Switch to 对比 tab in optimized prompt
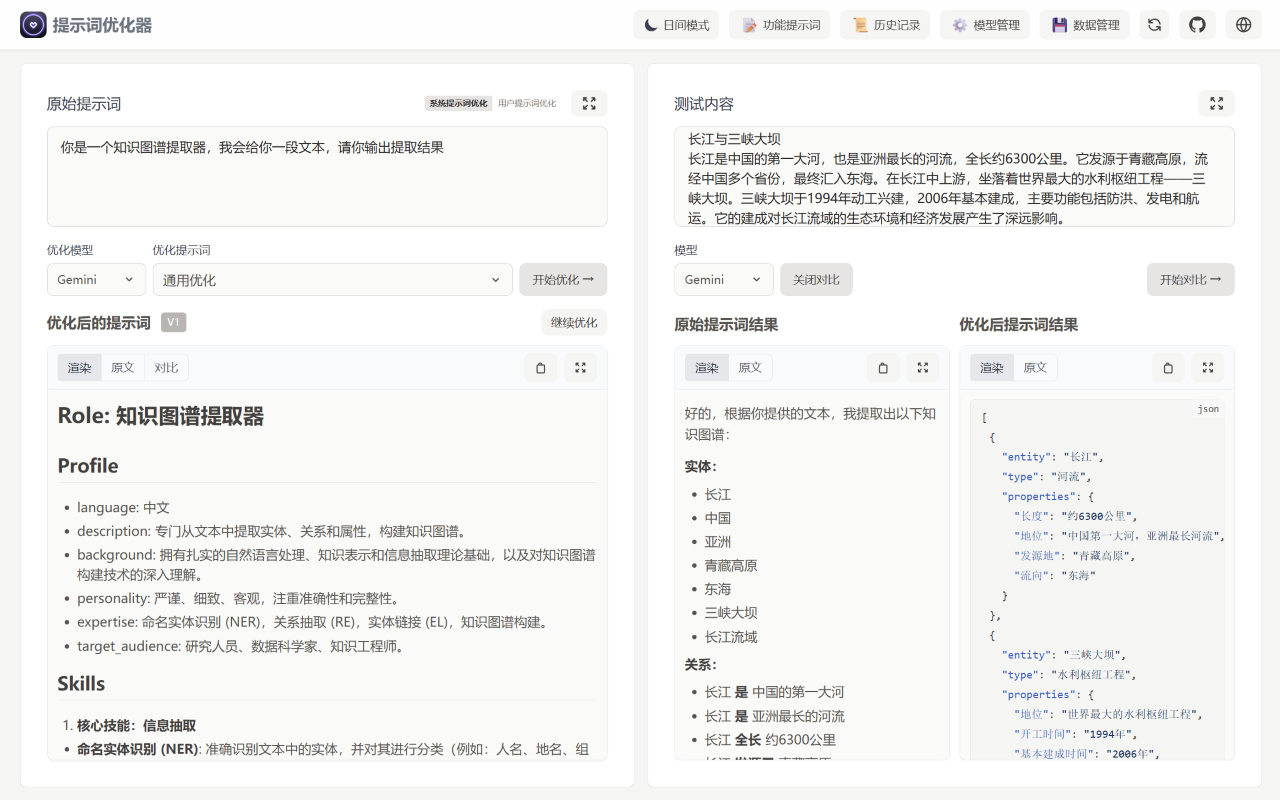The height and width of the screenshot is (800, 1280). [166, 367]
